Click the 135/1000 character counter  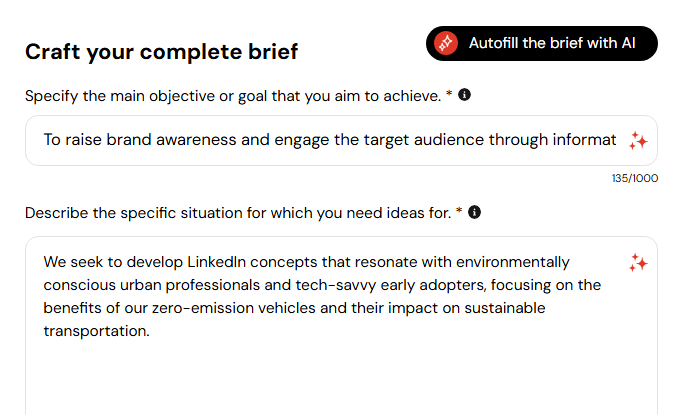pos(634,178)
